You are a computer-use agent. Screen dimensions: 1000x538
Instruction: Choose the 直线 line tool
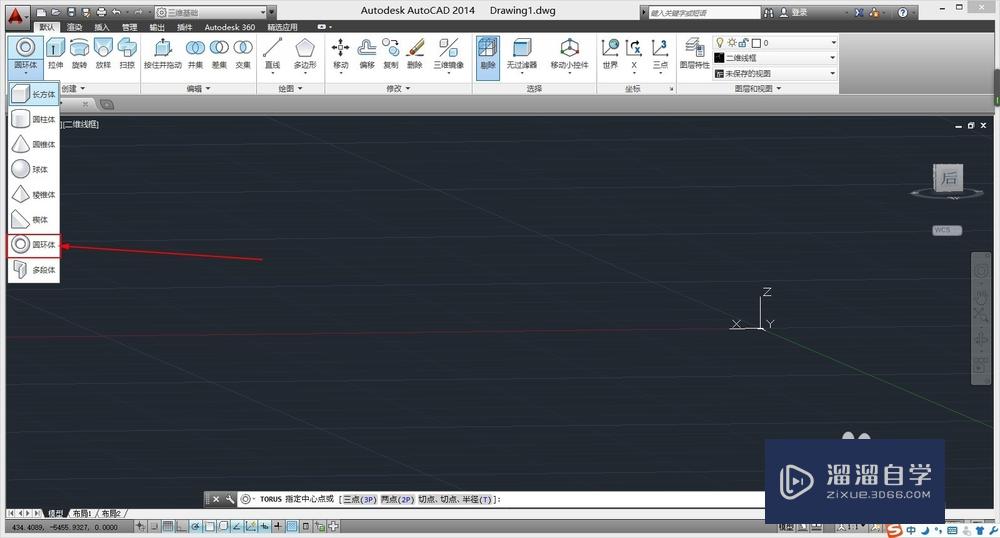click(272, 54)
